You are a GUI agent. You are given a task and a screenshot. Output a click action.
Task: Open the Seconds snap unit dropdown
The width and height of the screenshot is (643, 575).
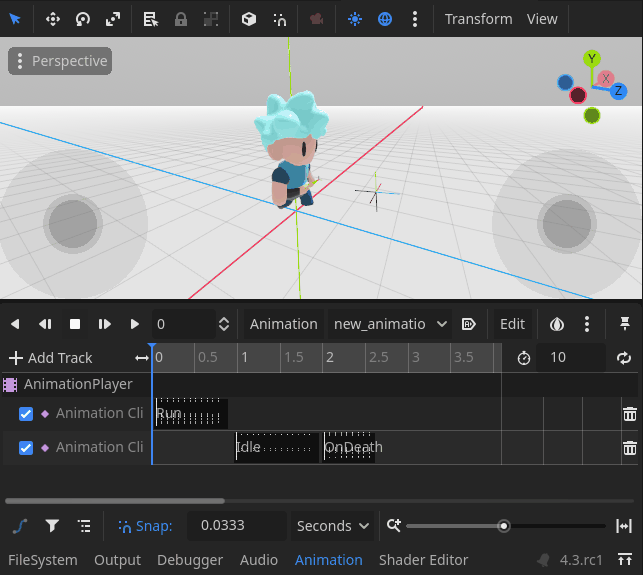pyautogui.click(x=333, y=526)
